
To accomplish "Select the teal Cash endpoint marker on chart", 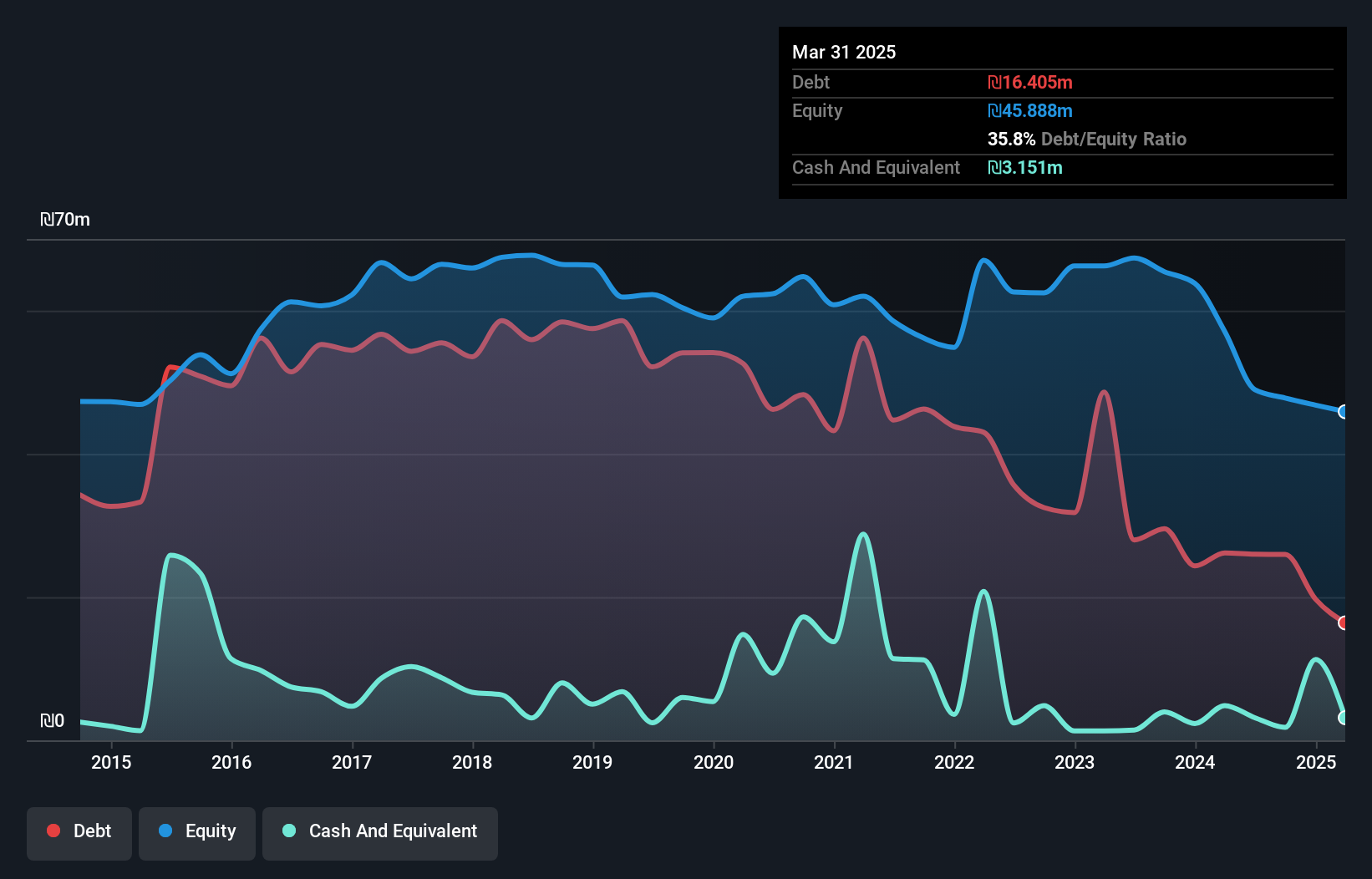I will click(1344, 718).
